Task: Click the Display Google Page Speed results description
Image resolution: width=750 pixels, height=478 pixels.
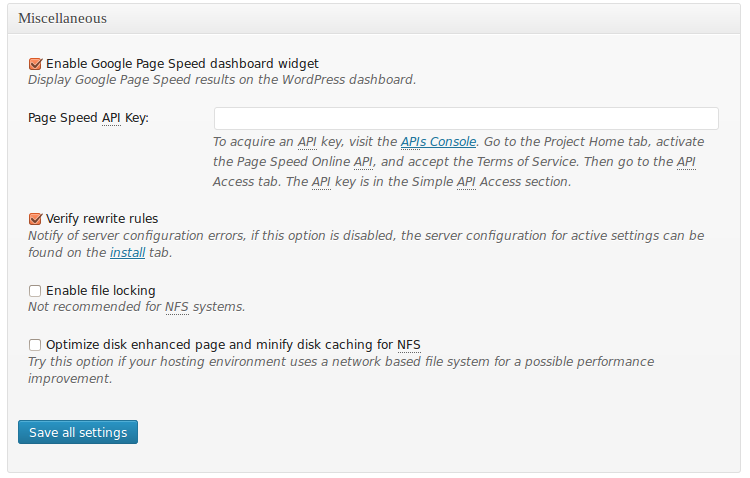Action: pyautogui.click(x=221, y=79)
